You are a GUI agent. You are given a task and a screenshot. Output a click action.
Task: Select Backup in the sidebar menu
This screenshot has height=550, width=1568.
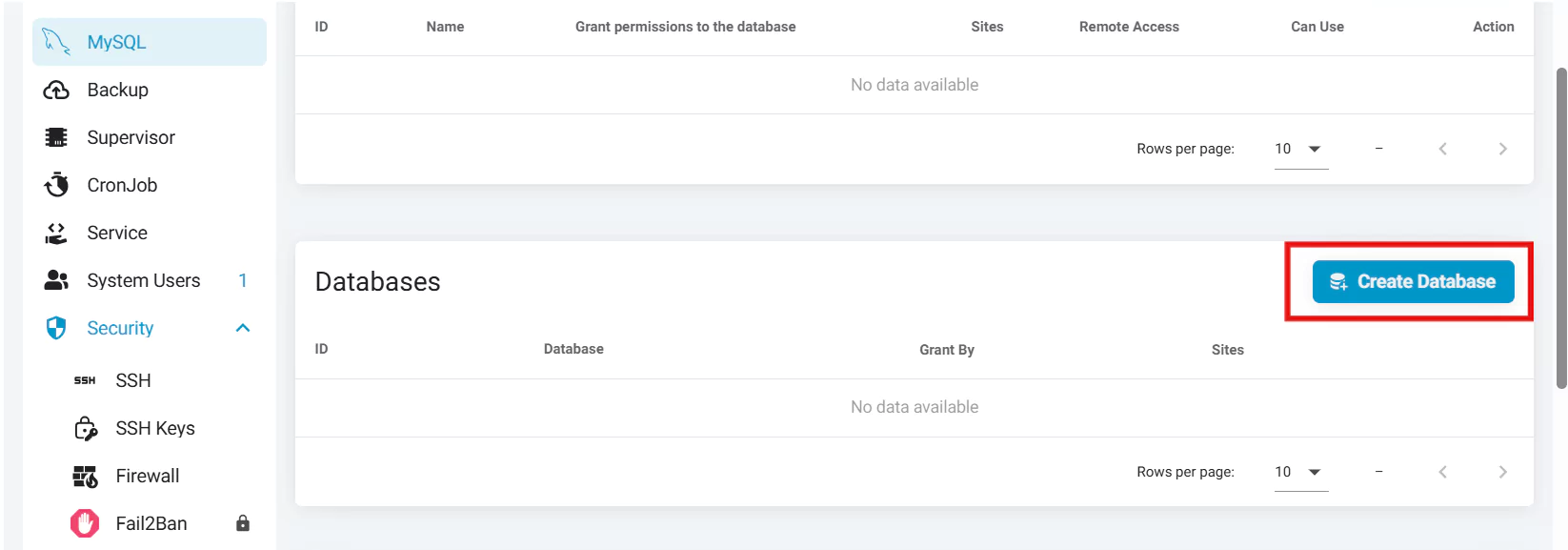click(117, 90)
